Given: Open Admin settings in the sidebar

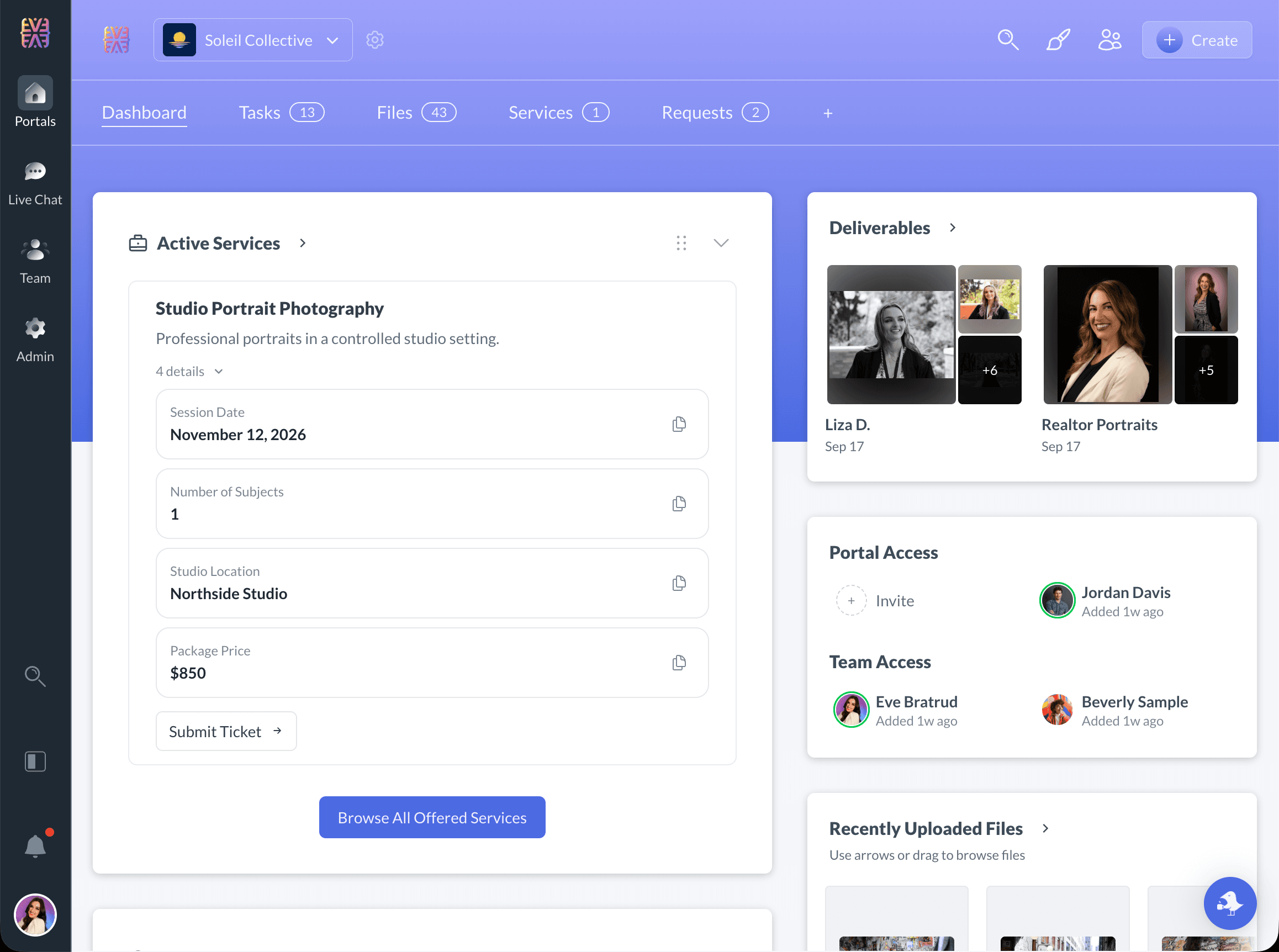Looking at the screenshot, I should [35, 341].
